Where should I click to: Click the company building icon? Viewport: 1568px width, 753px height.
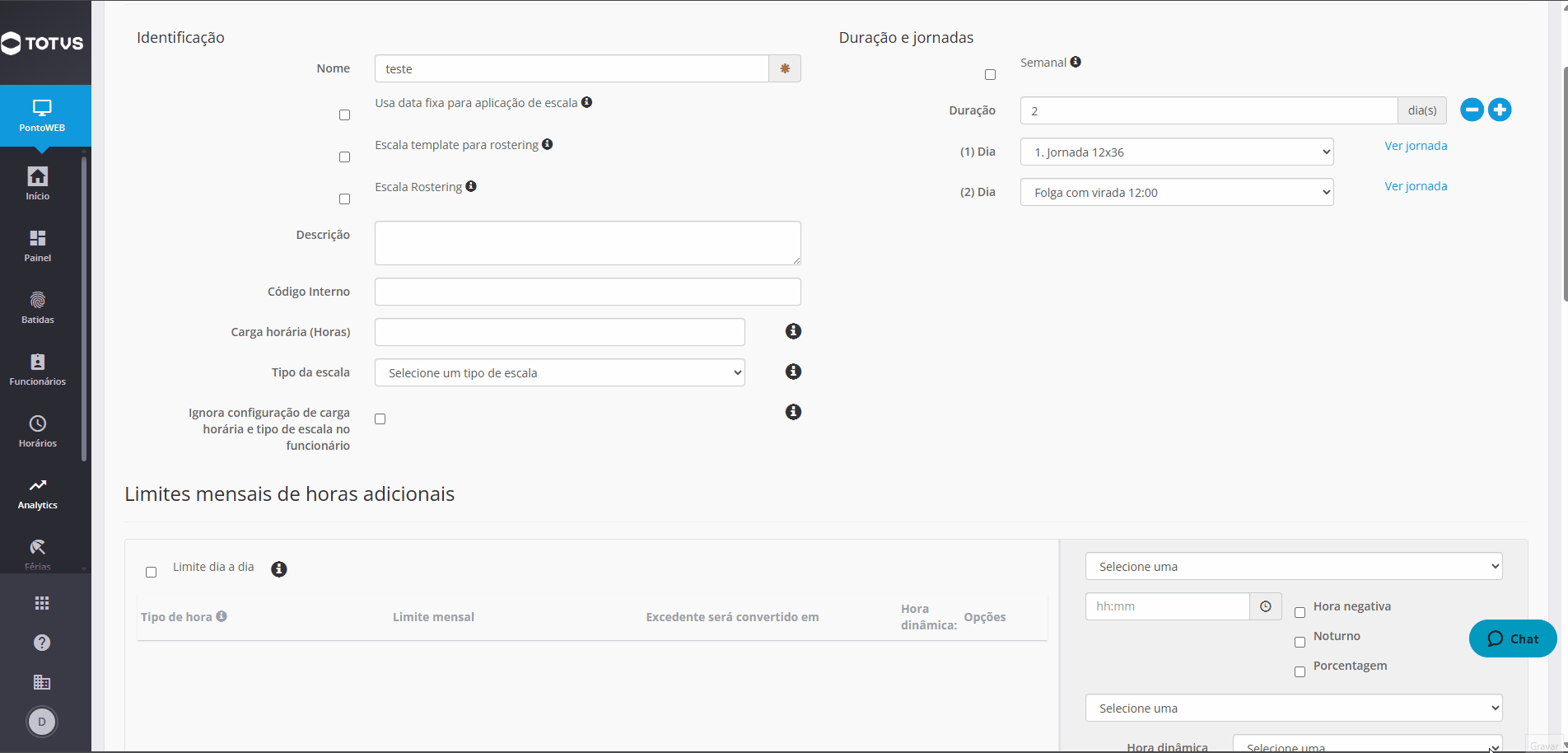pyautogui.click(x=42, y=682)
